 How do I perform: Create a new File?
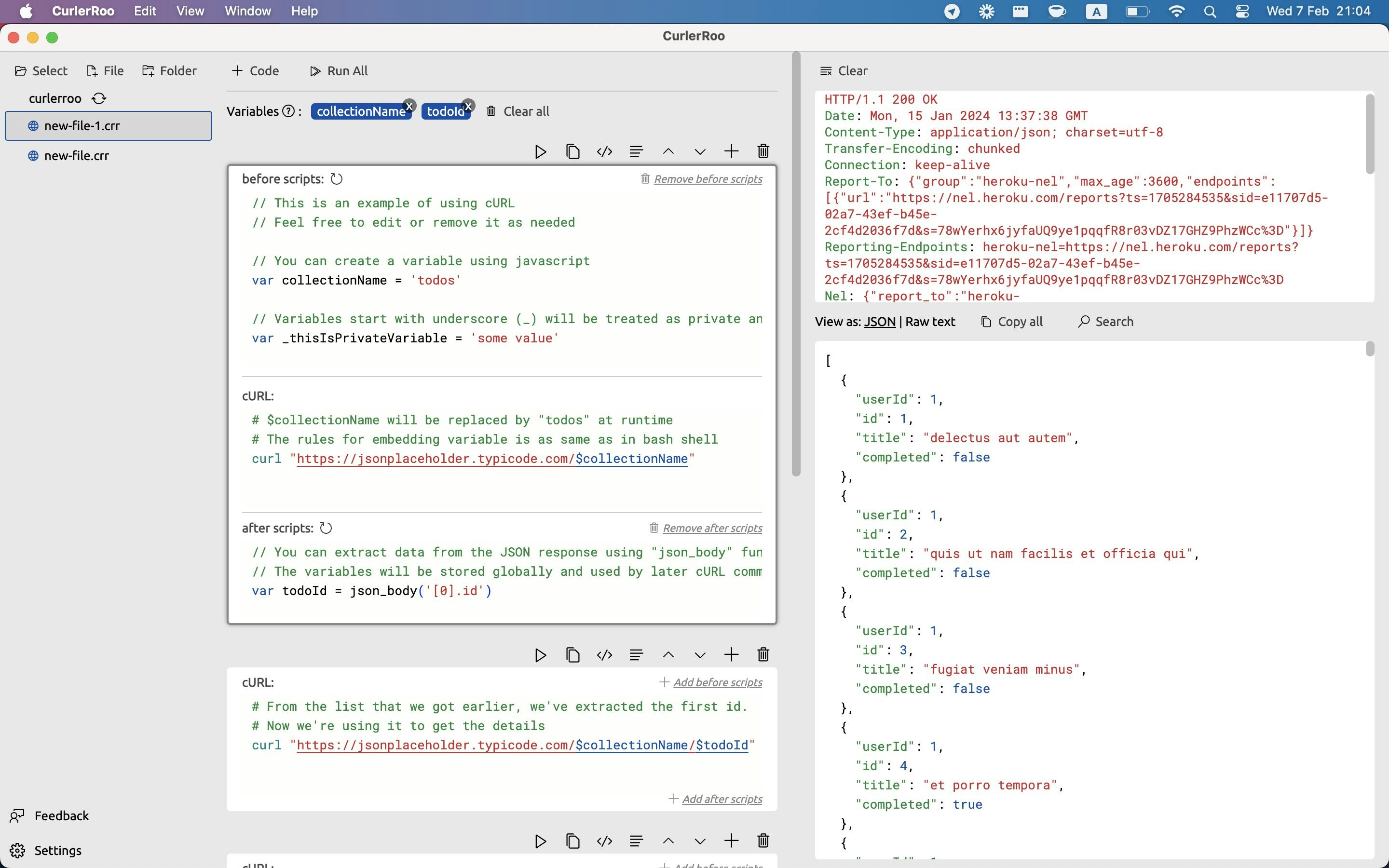pyautogui.click(x=105, y=70)
